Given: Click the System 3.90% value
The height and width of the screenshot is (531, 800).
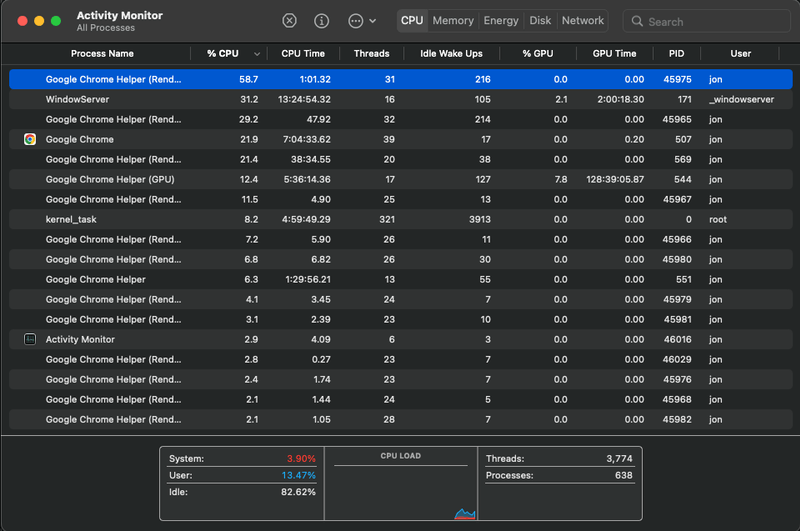Looking at the screenshot, I should 301,459.
